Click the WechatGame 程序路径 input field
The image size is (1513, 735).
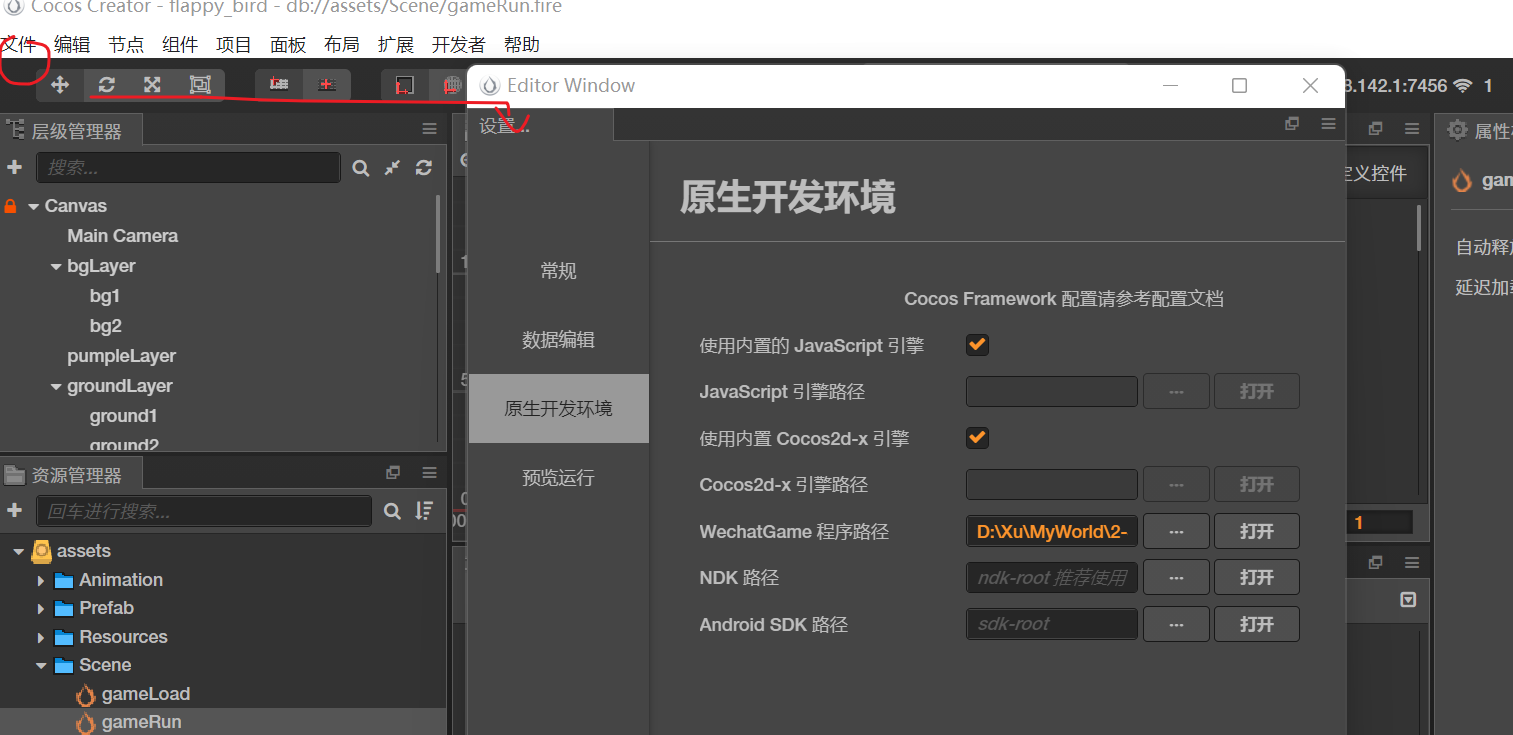1052,531
